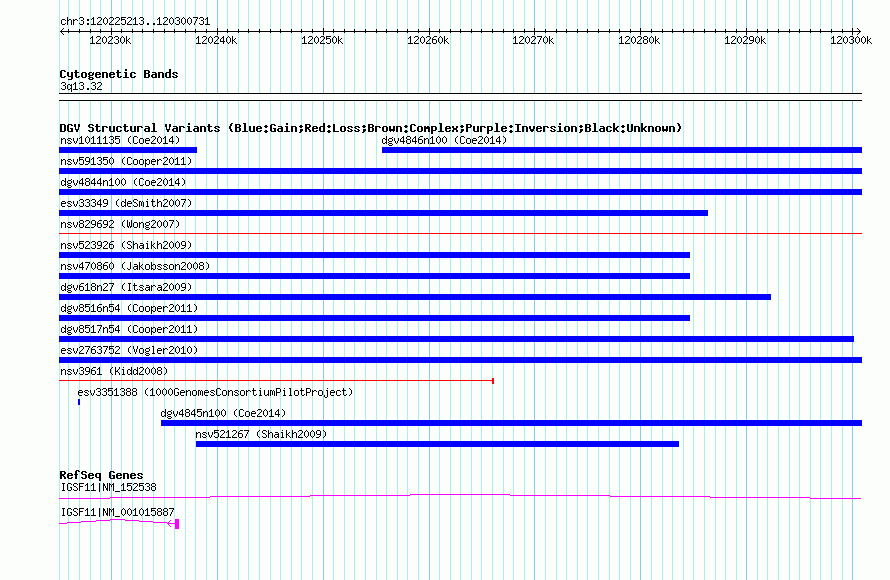Click the 120260k ruler tick label

(428, 40)
